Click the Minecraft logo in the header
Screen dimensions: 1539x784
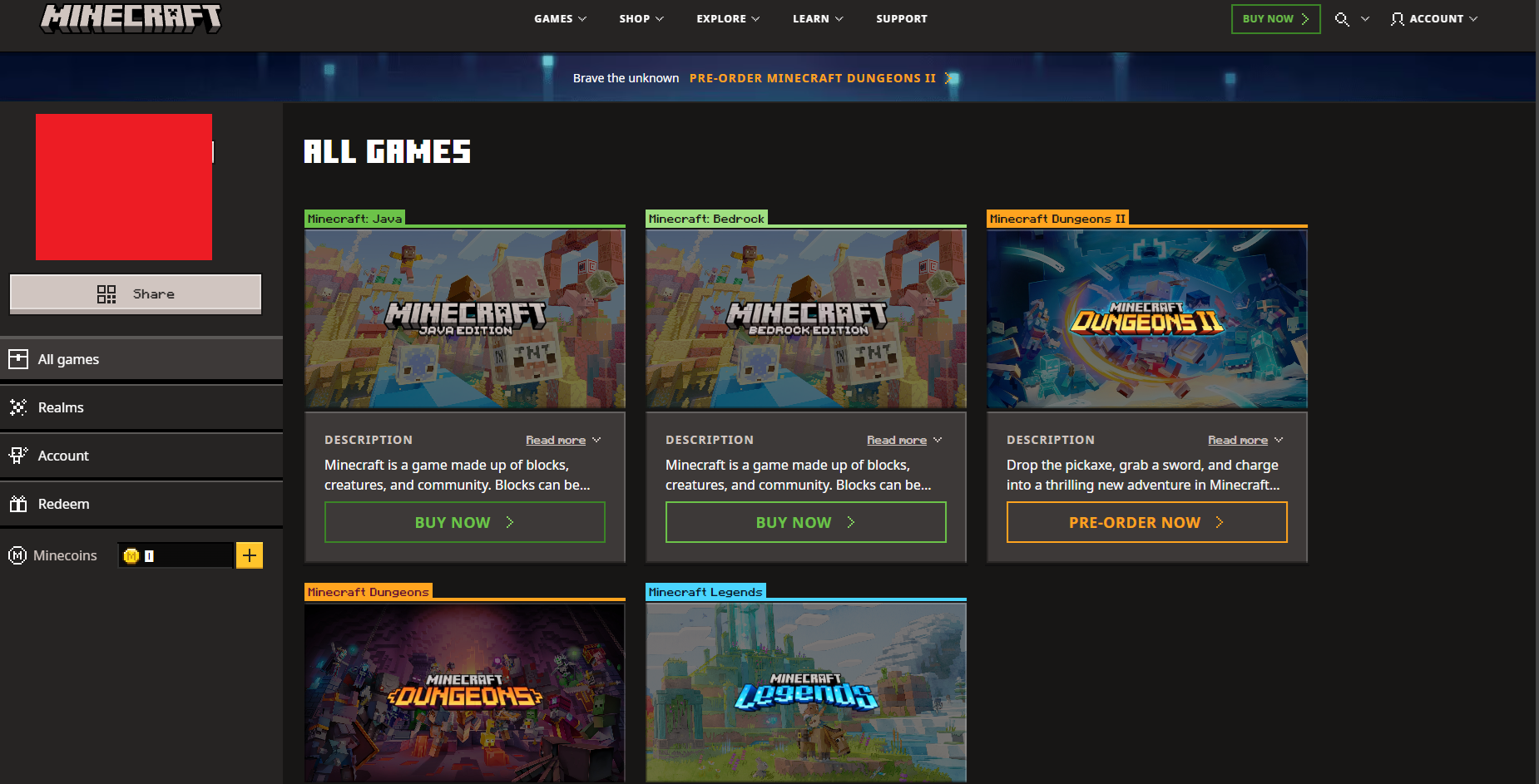click(131, 17)
